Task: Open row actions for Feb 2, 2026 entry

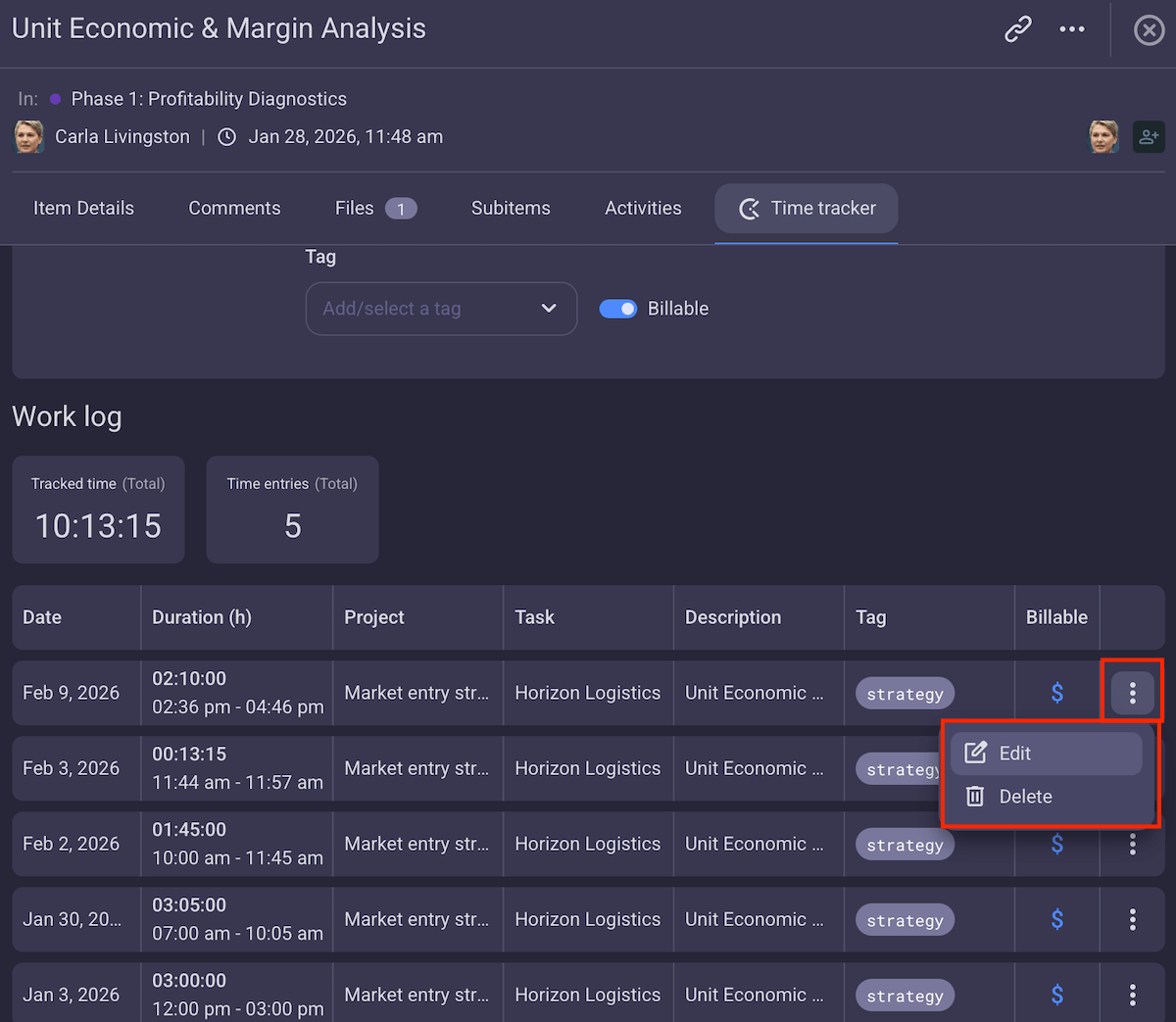Action: tap(1132, 844)
